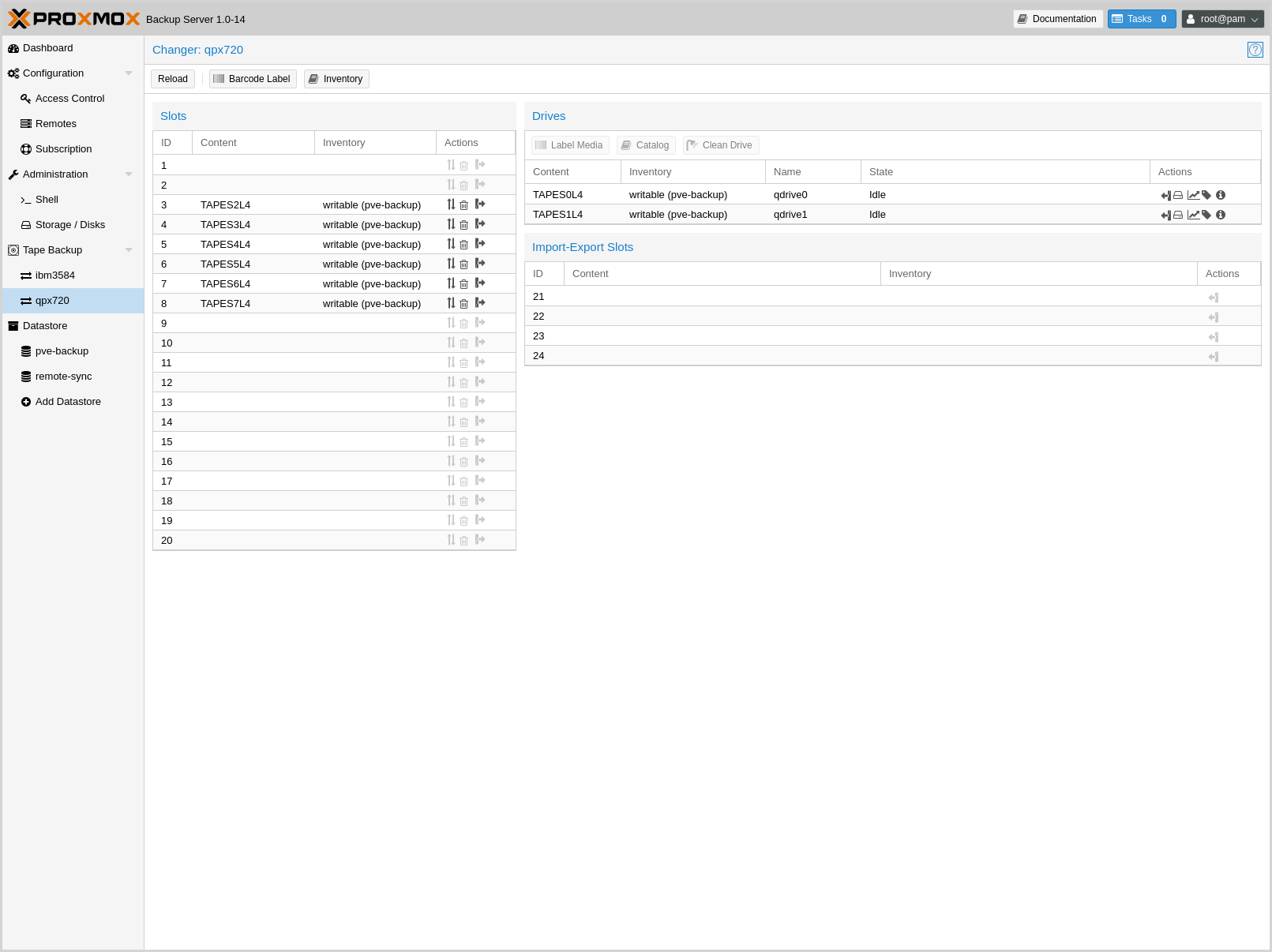Open pve-backup datastore in sidebar
Viewport: 1272px width, 952px height.
pos(62,351)
